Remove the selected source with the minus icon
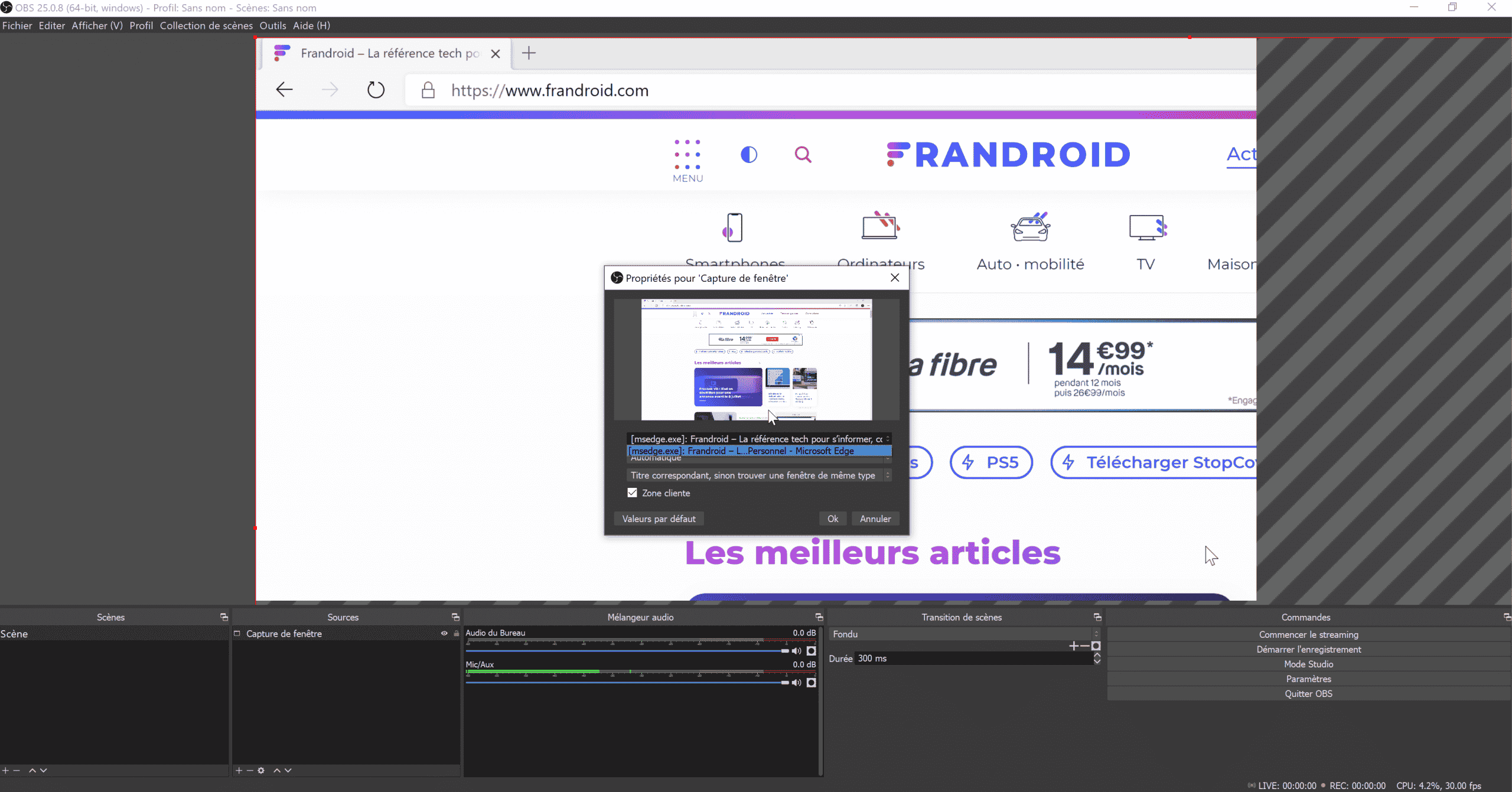The height and width of the screenshot is (792, 1512). [250, 770]
